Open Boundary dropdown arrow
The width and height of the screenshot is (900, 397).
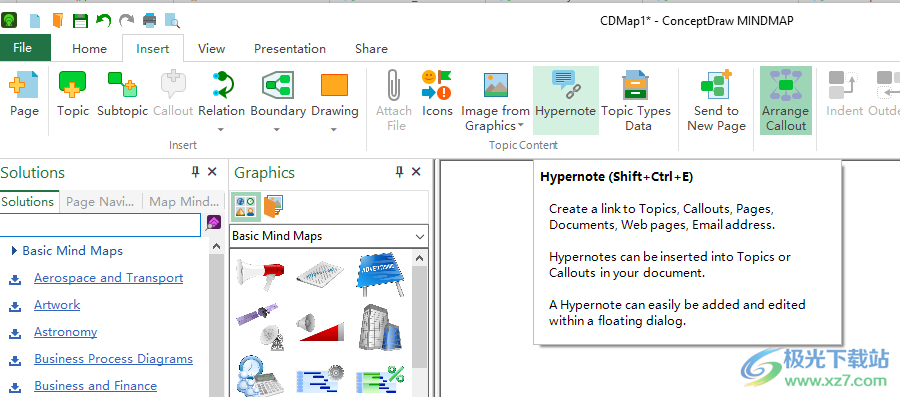click(x=278, y=129)
